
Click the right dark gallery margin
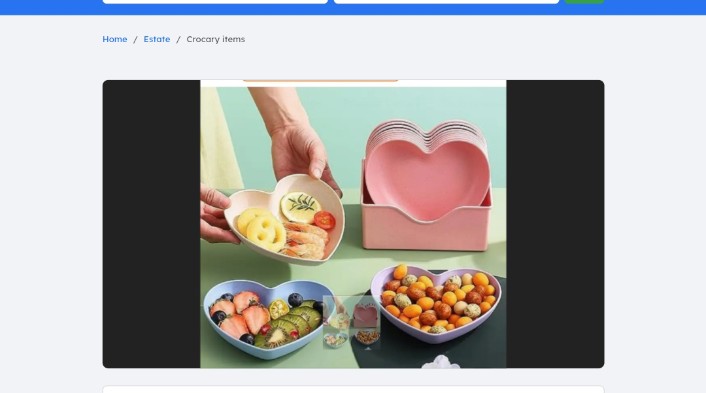coord(555,224)
